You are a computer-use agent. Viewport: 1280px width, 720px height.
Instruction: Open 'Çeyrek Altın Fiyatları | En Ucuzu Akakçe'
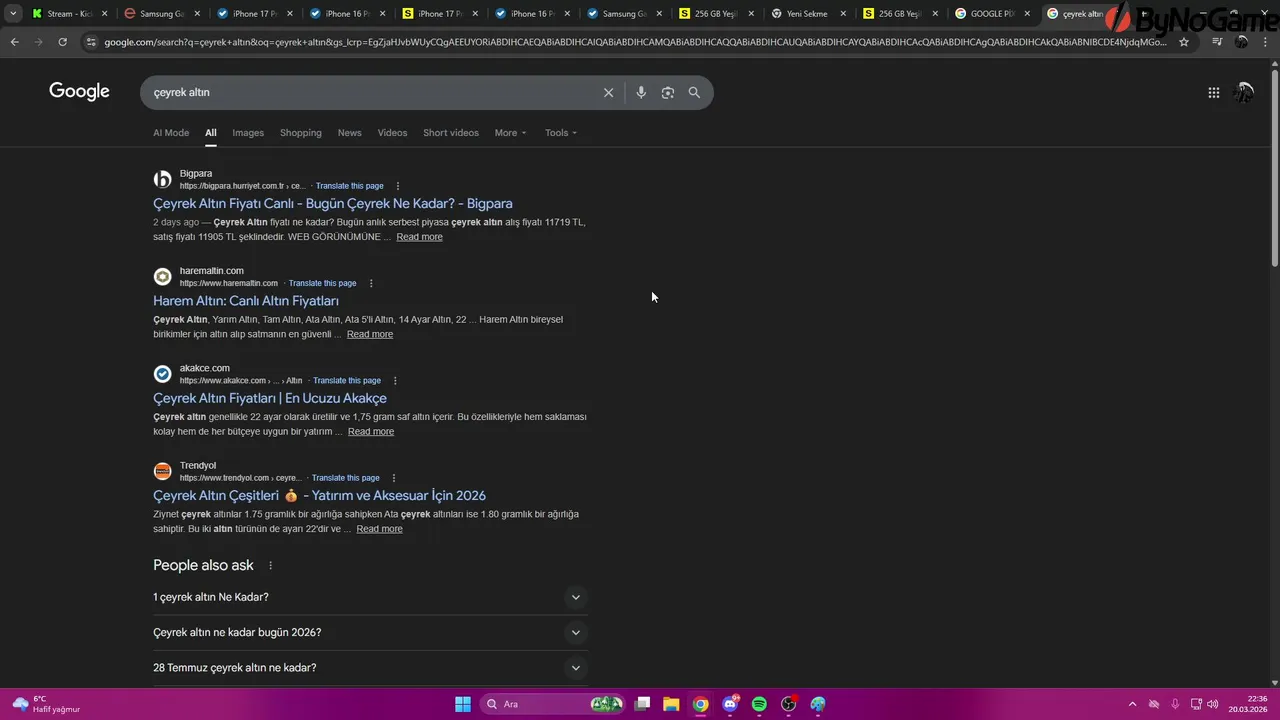pos(270,398)
